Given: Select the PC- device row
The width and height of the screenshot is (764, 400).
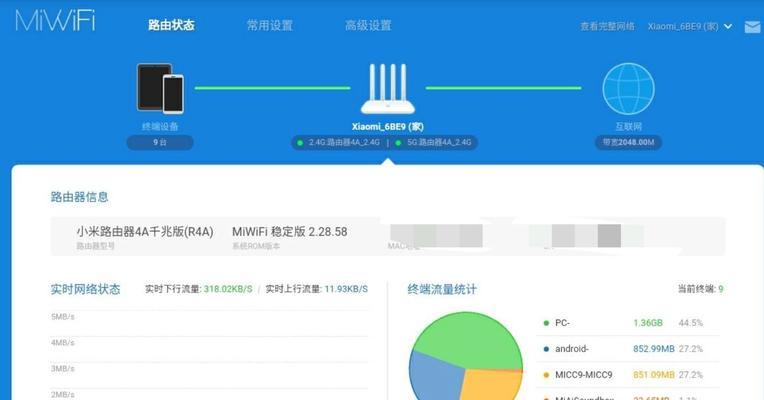Looking at the screenshot, I should (x=629, y=323).
